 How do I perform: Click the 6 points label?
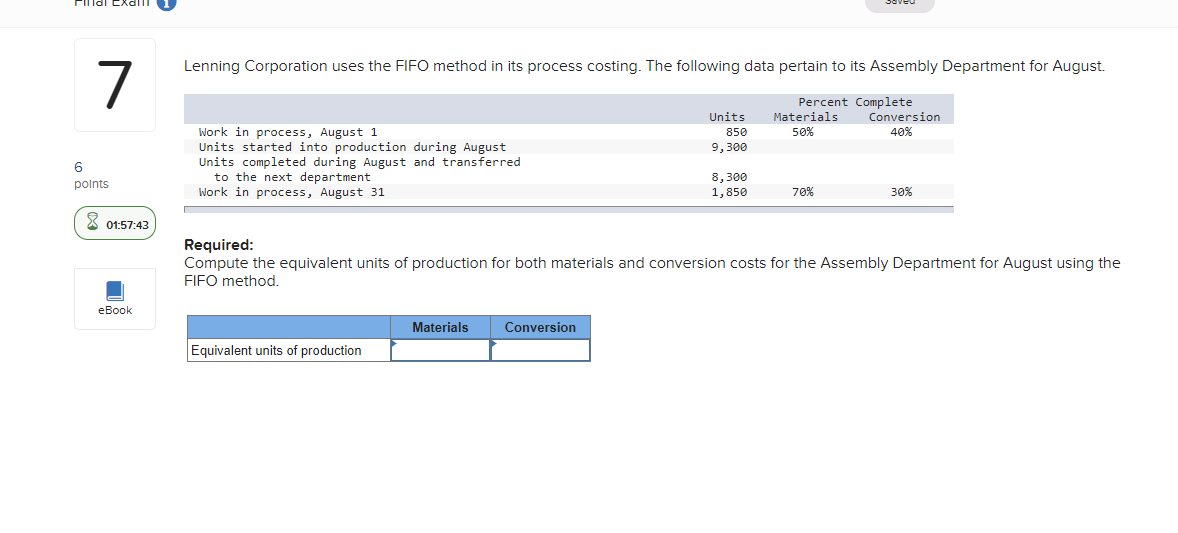pyautogui.click(x=91, y=174)
